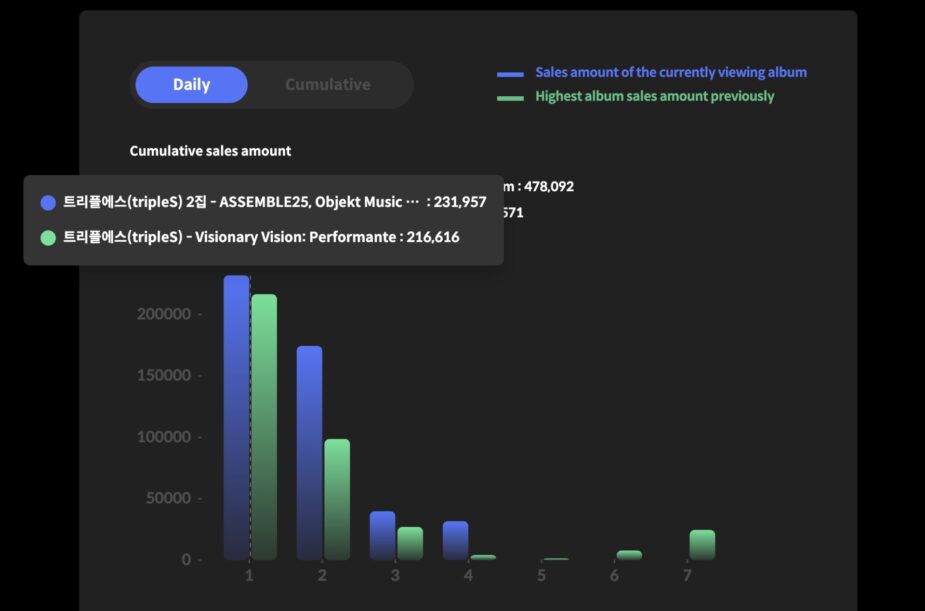This screenshot has height=611, width=925.
Task: Select the blue bar for day 2
Action: [x=309, y=455]
